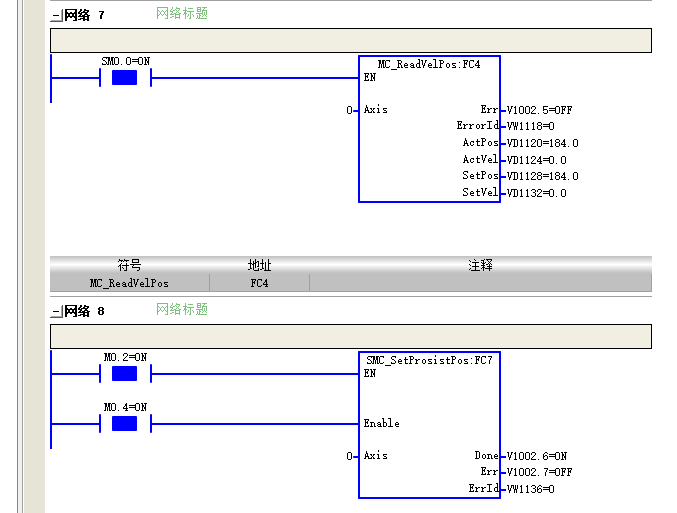Collapse network 8 with the minus expander
Viewport: 677px width, 513px height.
[57, 312]
